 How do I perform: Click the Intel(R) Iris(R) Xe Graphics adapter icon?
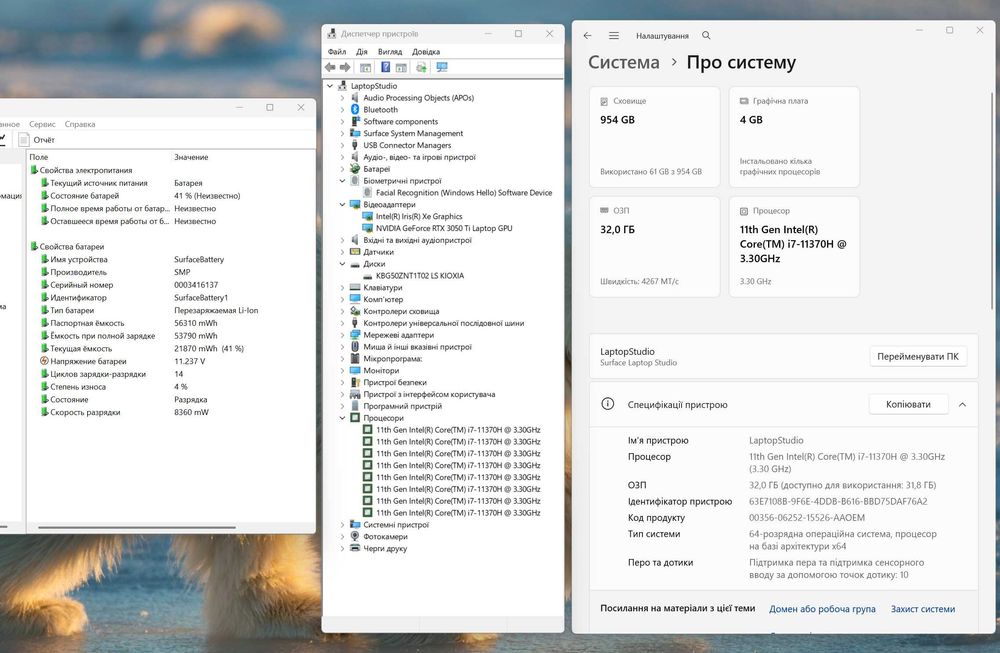pyautogui.click(x=367, y=216)
